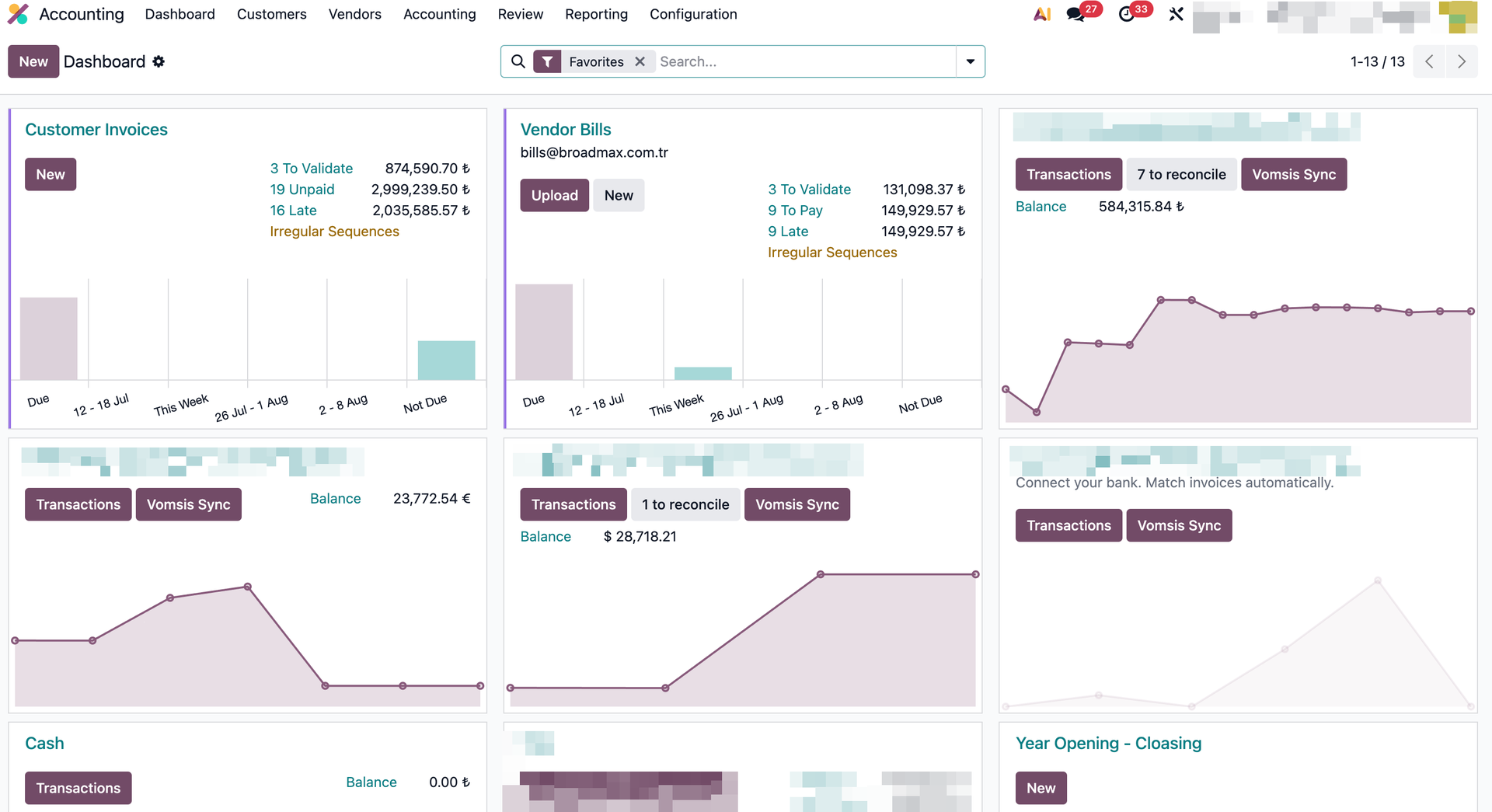Go to next page arrow
The width and height of the screenshot is (1492, 812).
1462,61
